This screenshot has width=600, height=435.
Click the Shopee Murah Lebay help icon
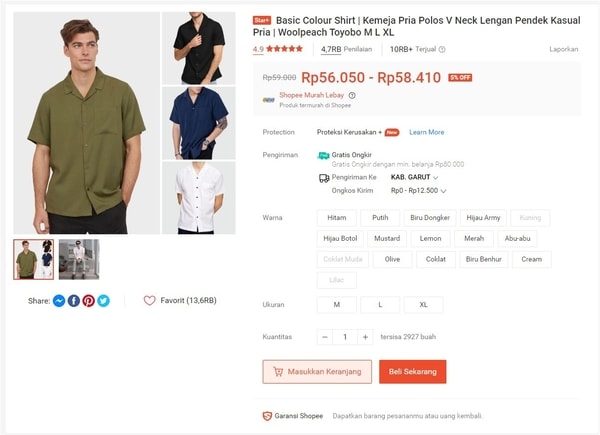(x=352, y=95)
